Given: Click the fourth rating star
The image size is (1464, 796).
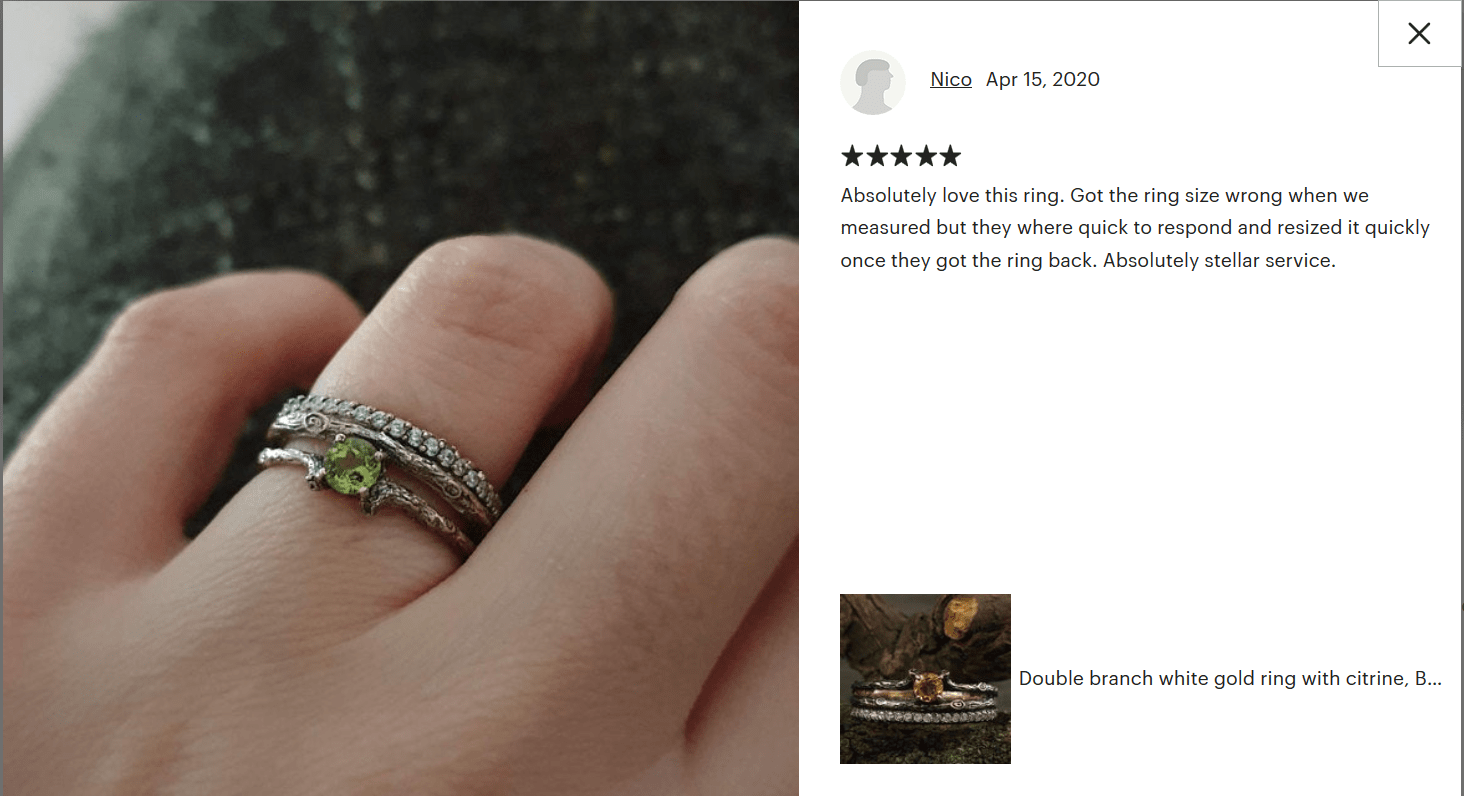Looking at the screenshot, I should [x=926, y=156].
